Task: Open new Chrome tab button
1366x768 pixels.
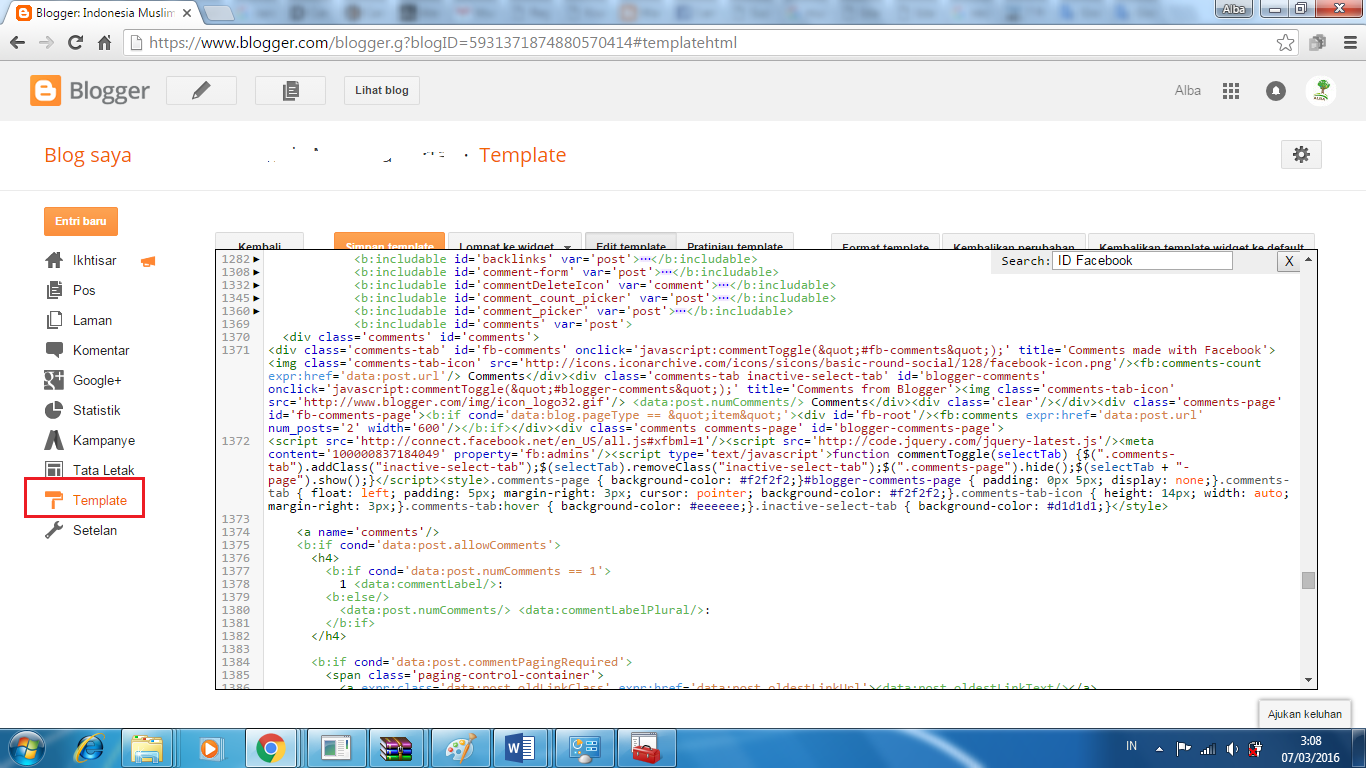Action: [x=219, y=14]
